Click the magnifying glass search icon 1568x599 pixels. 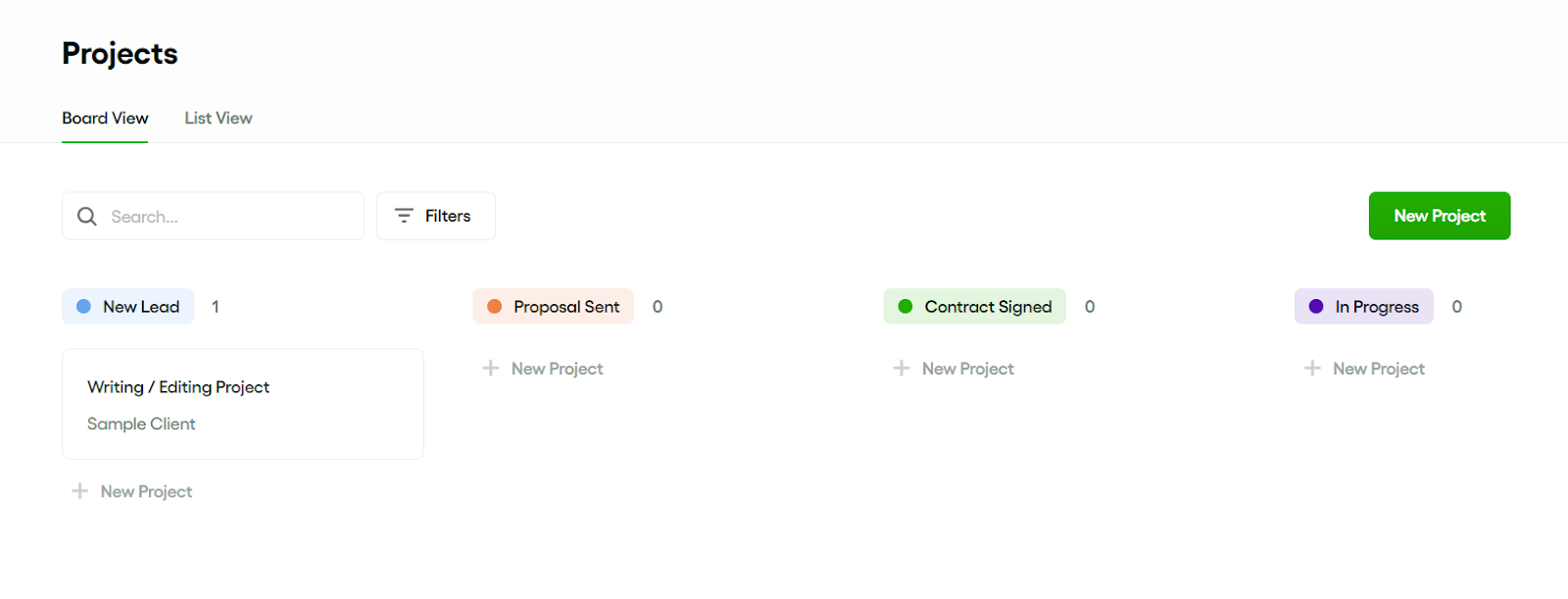tap(86, 216)
